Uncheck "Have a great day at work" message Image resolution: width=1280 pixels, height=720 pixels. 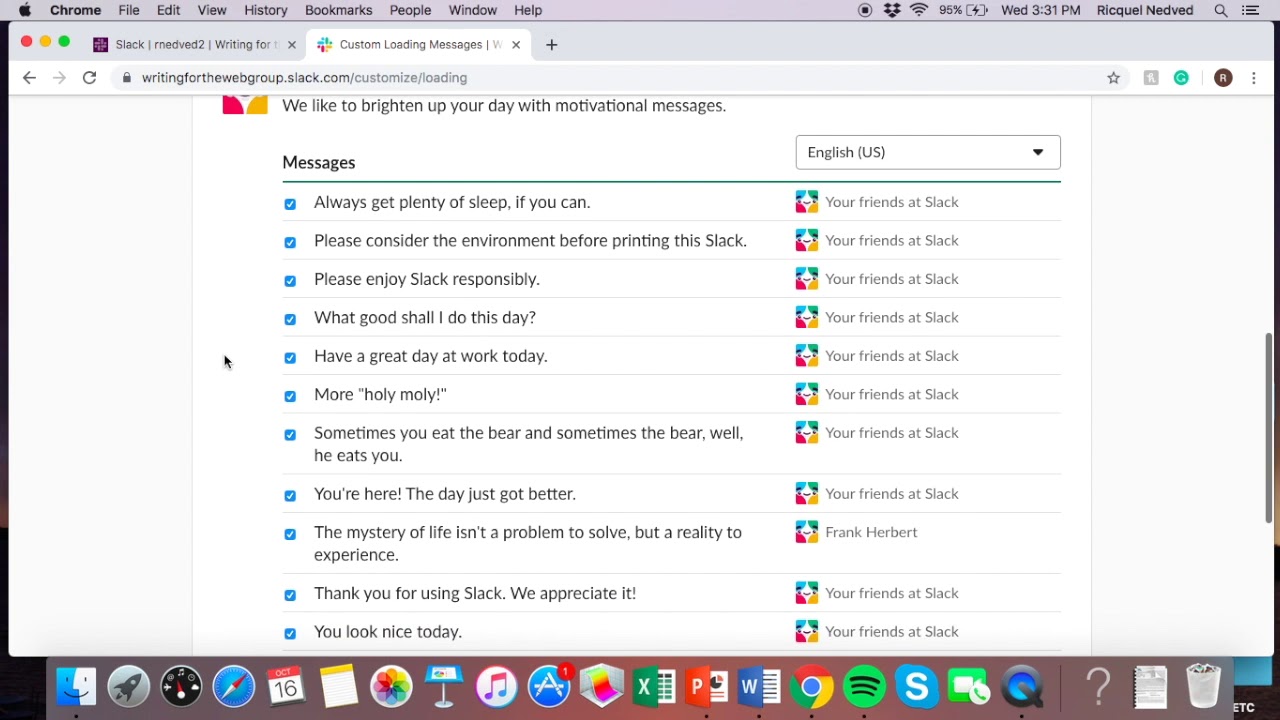click(290, 358)
